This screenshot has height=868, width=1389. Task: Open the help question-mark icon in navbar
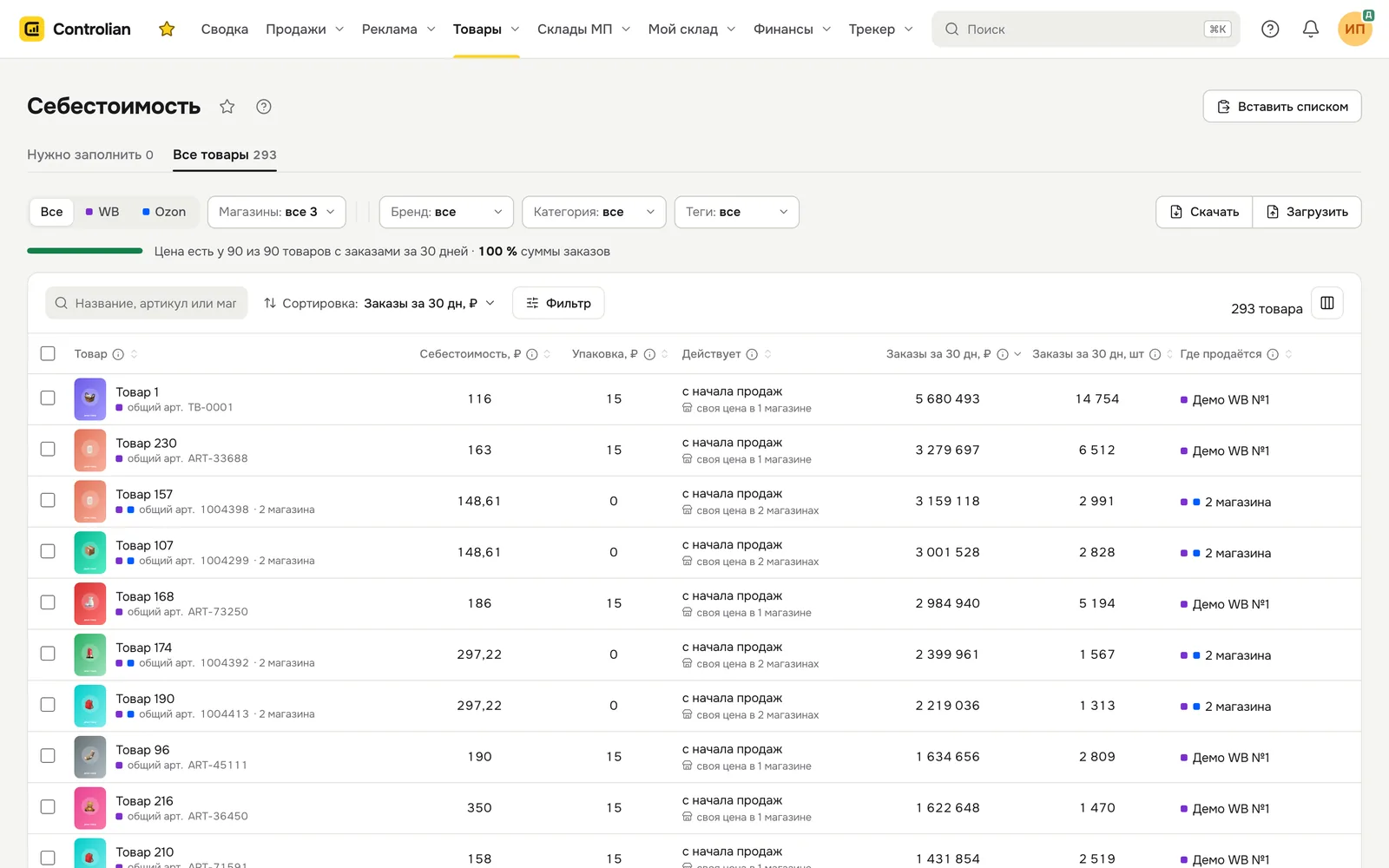(1270, 29)
